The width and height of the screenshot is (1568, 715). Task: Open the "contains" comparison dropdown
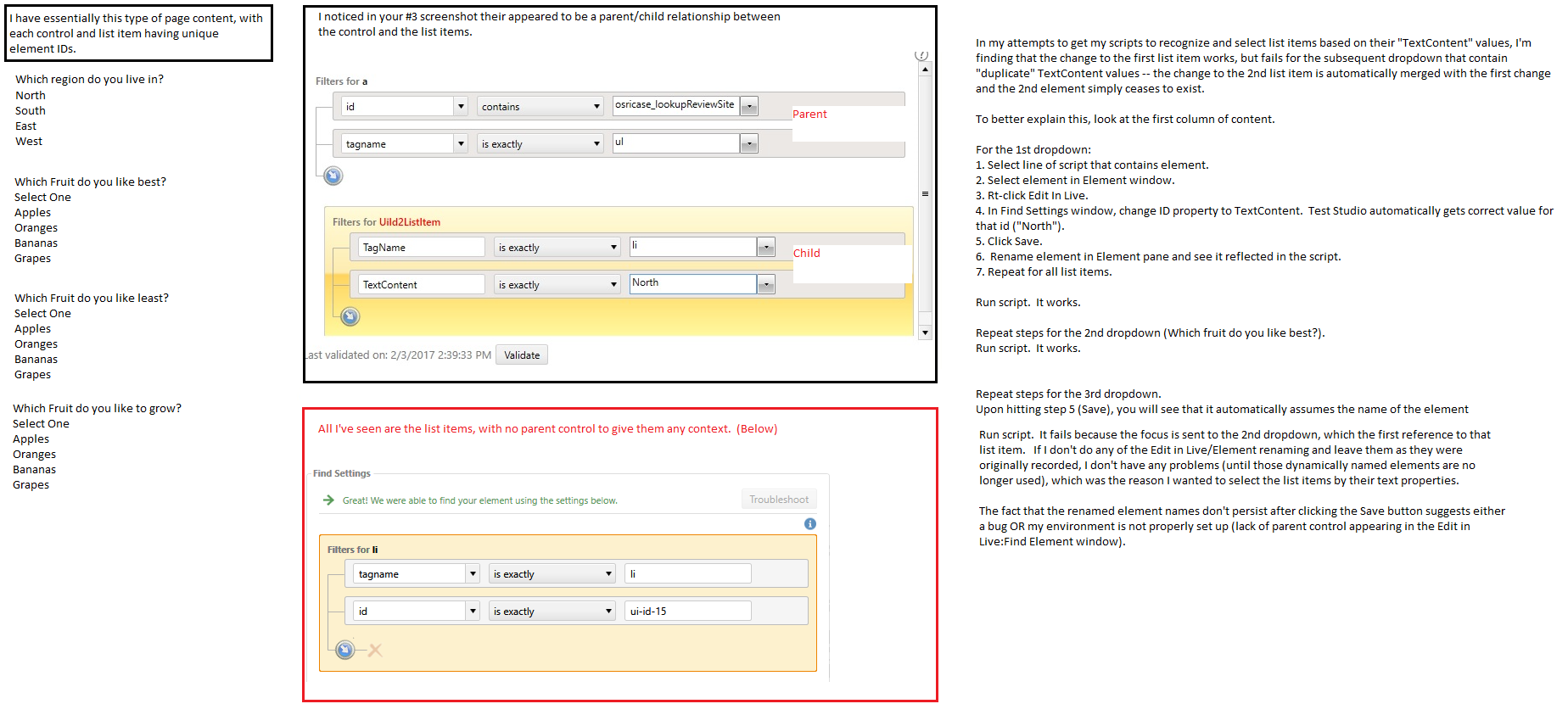(x=540, y=106)
